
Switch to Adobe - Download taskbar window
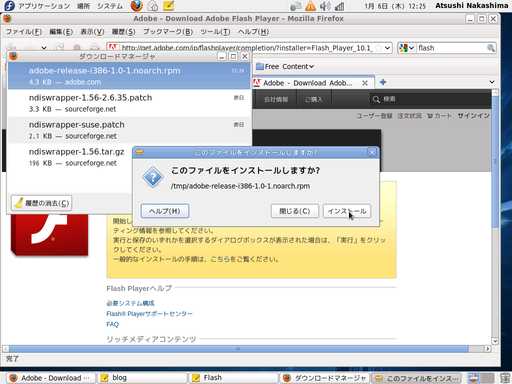[50, 378]
